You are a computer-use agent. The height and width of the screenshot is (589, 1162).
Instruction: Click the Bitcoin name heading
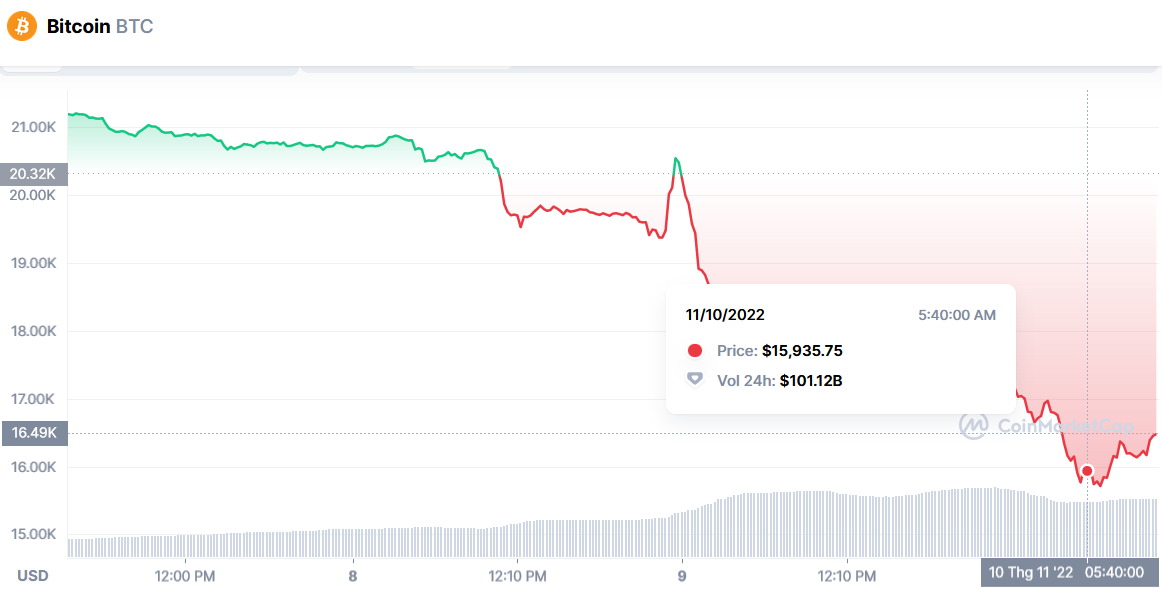[x=79, y=27]
